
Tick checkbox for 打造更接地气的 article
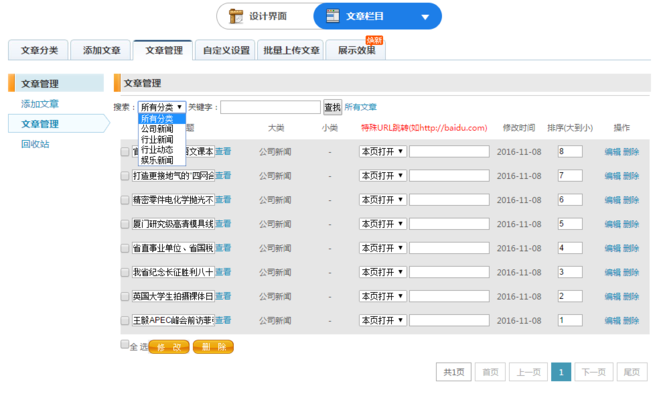(125, 176)
